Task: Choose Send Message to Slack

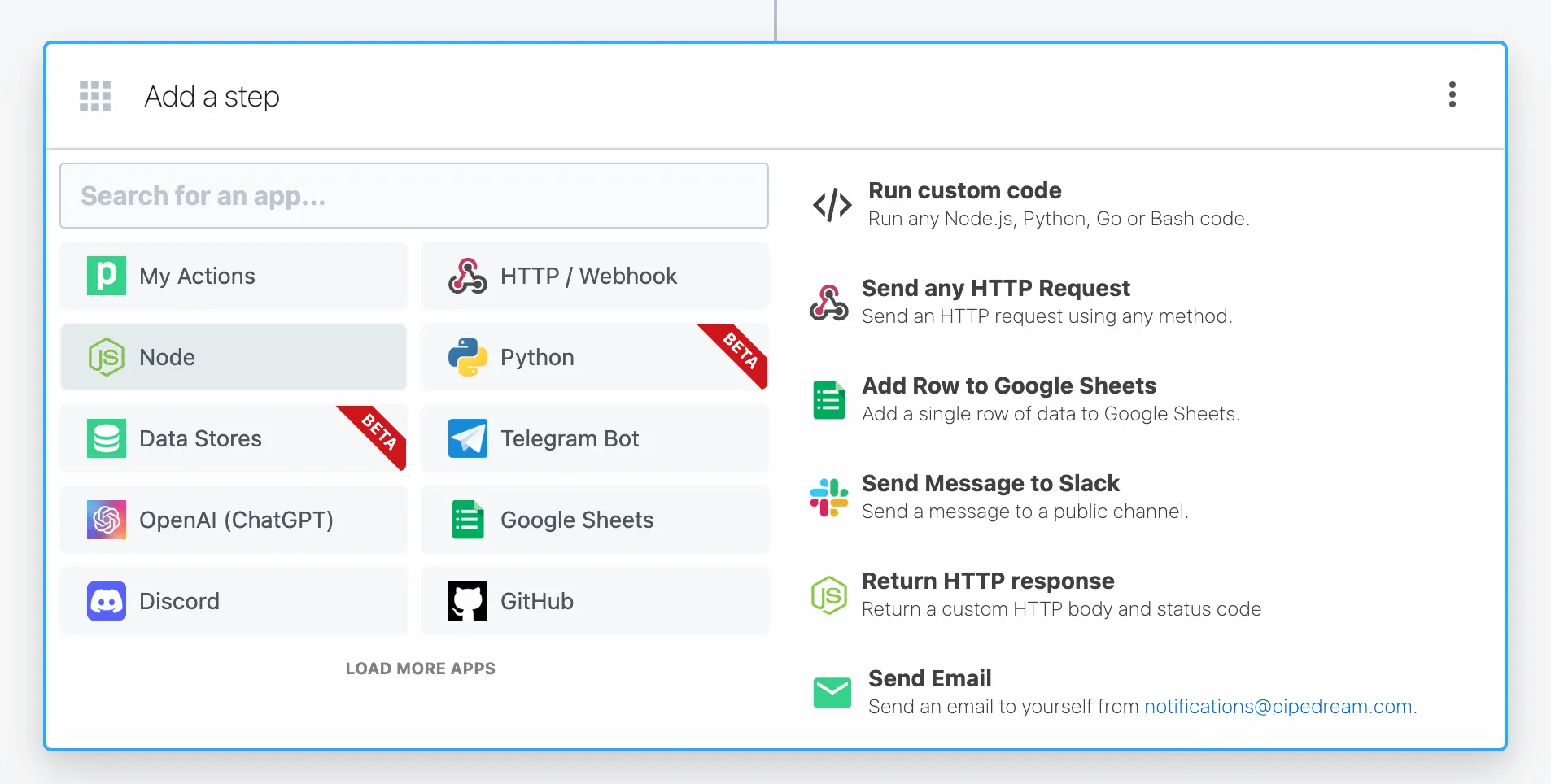Action: click(990, 483)
